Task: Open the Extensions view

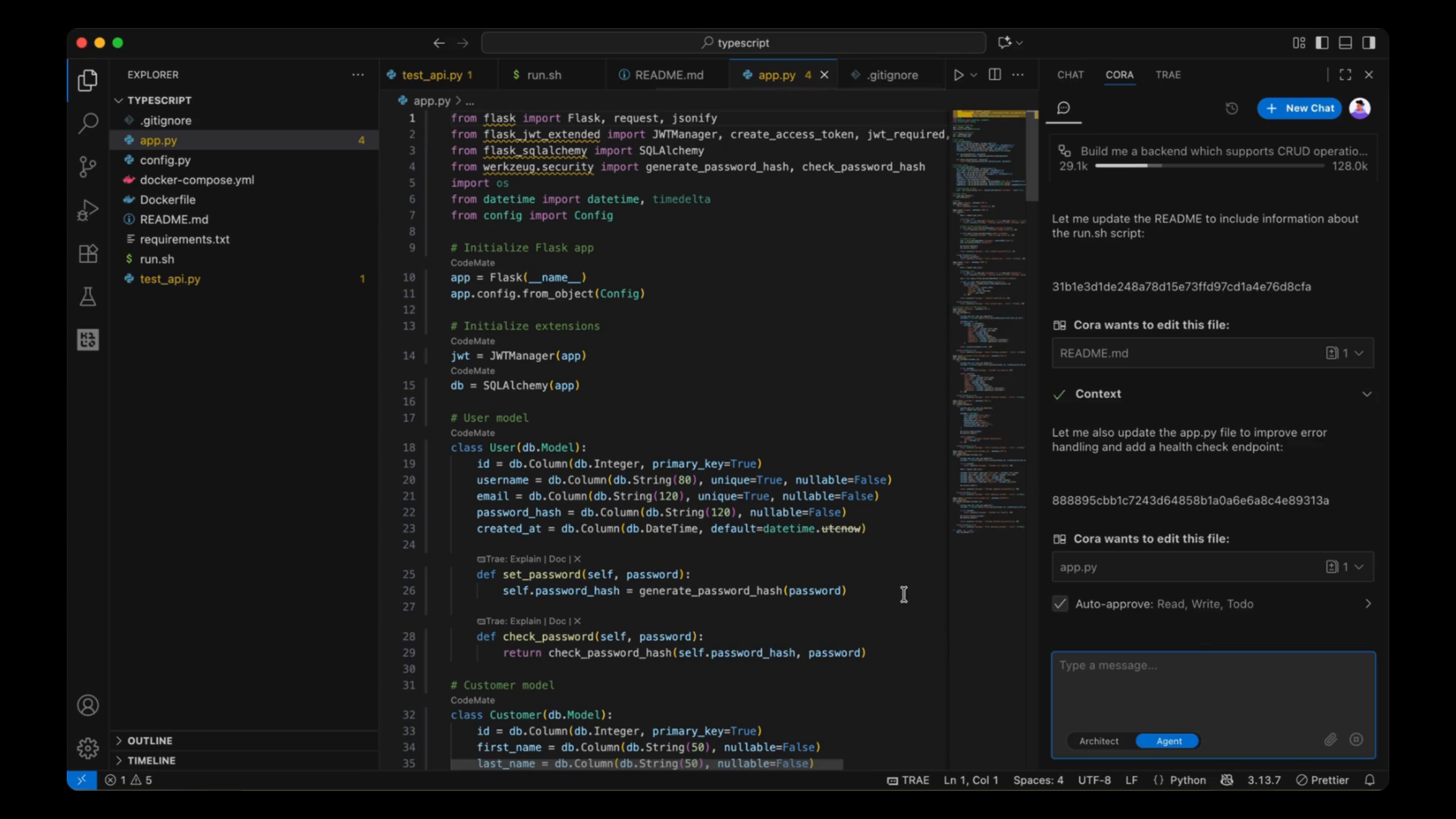Action: (x=87, y=254)
